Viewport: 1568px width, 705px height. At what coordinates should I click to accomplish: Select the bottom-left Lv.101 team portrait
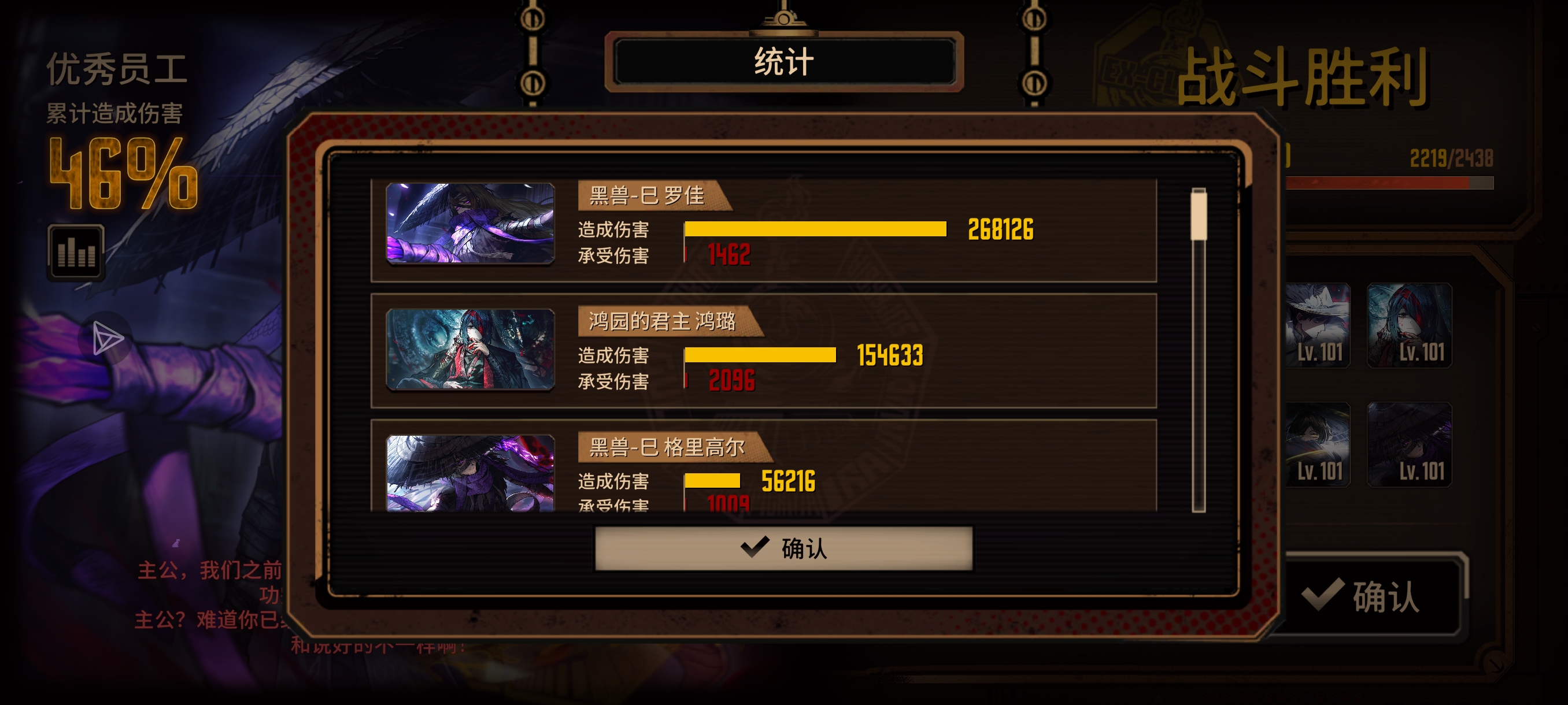tap(1318, 444)
